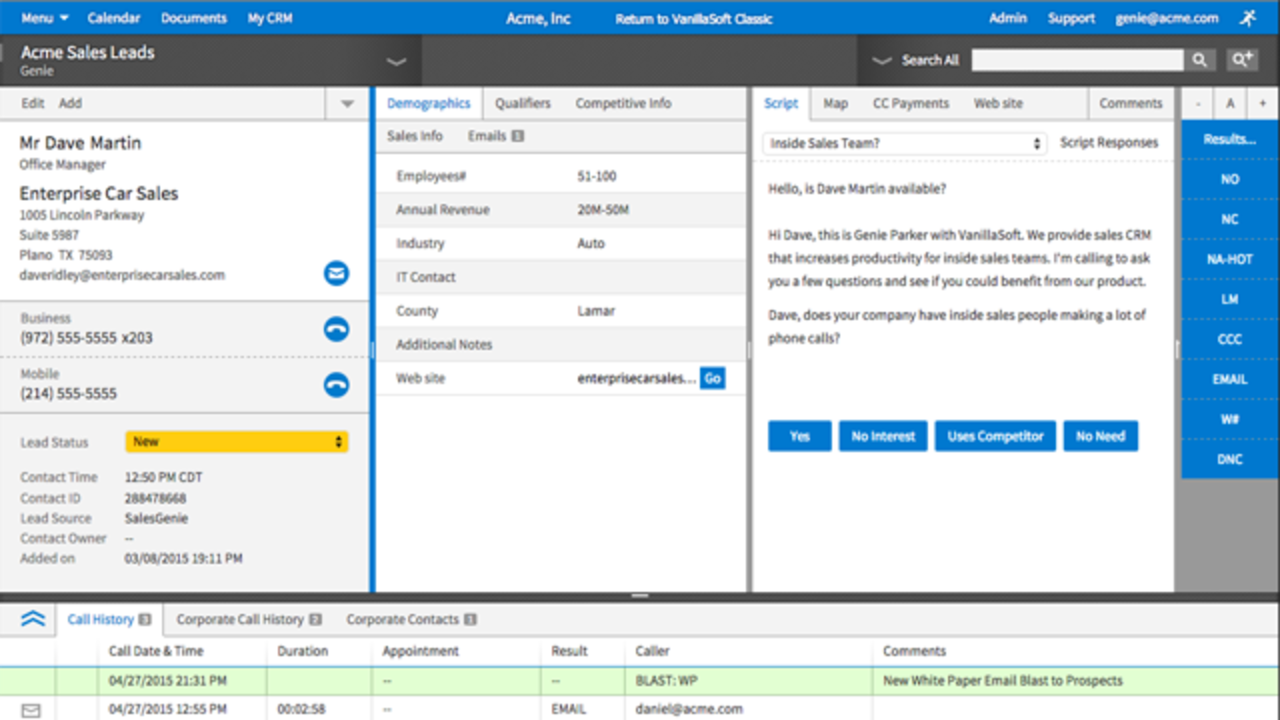Dial the Business phone number icon

coord(336,329)
